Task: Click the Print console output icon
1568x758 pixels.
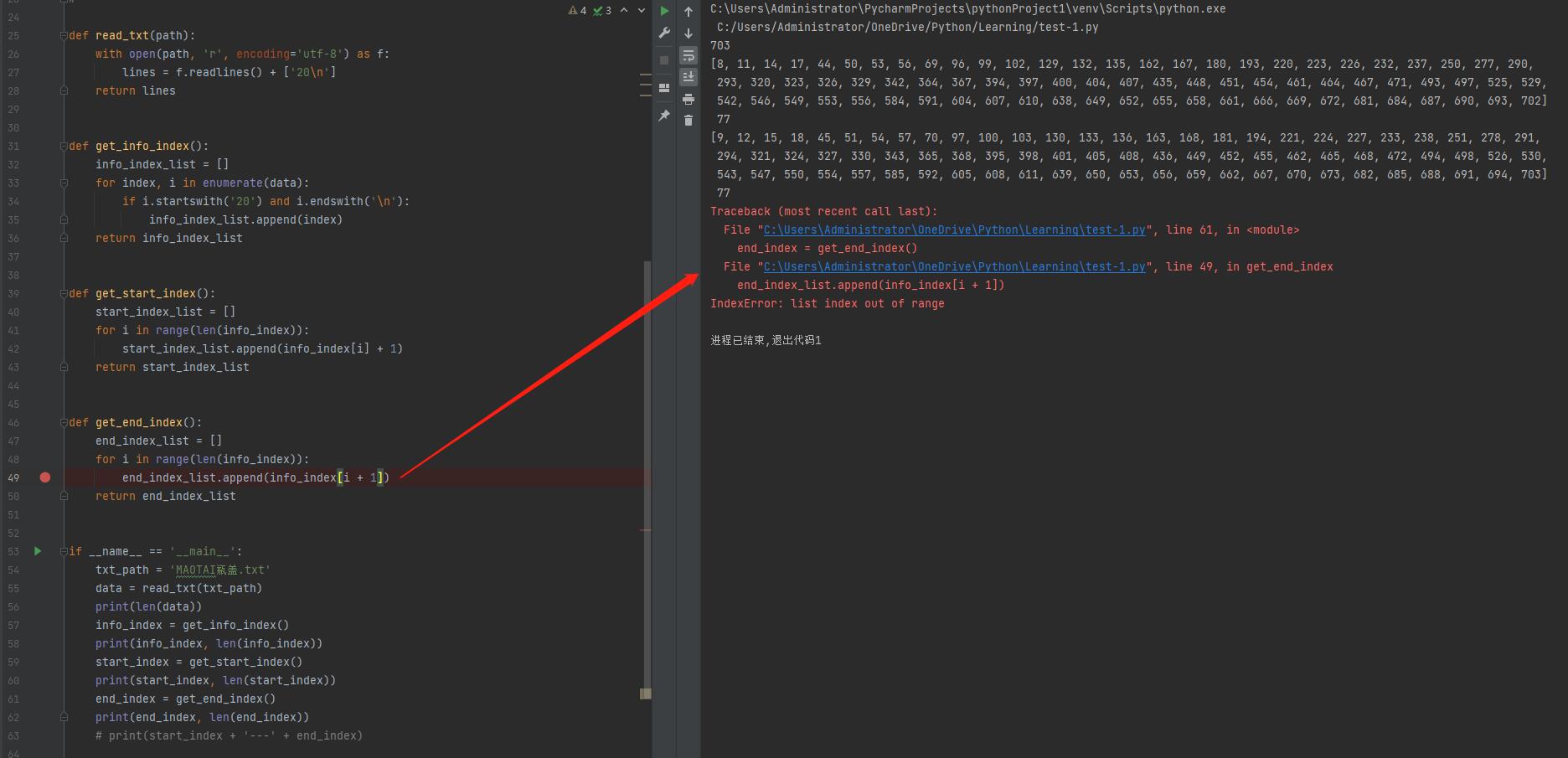Action: point(689,99)
